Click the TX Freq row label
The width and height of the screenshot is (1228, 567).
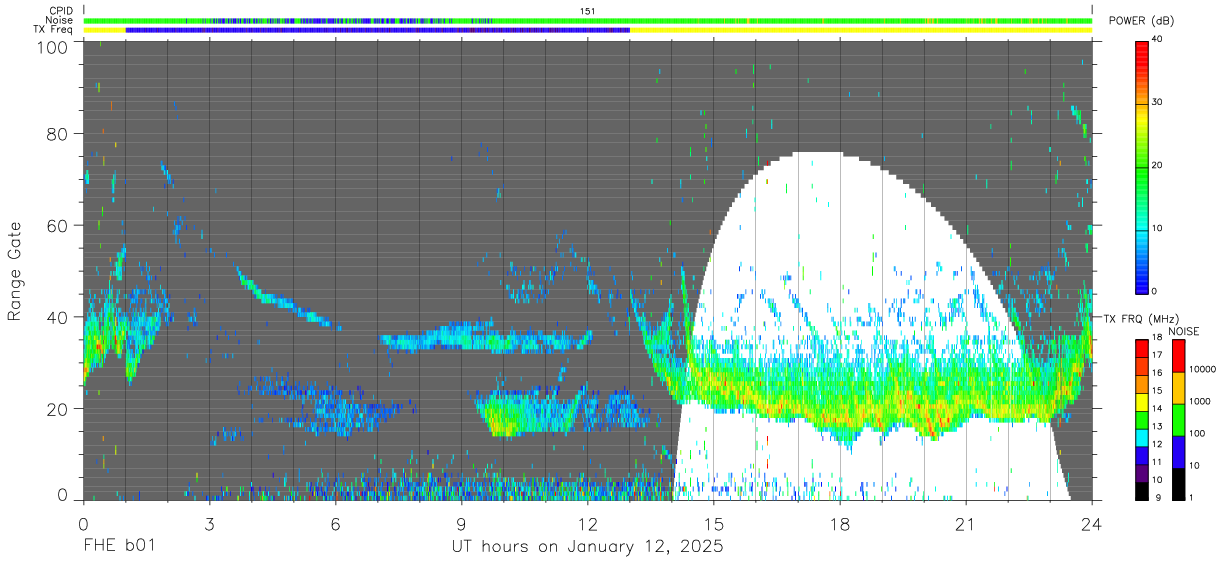[x=53, y=29]
